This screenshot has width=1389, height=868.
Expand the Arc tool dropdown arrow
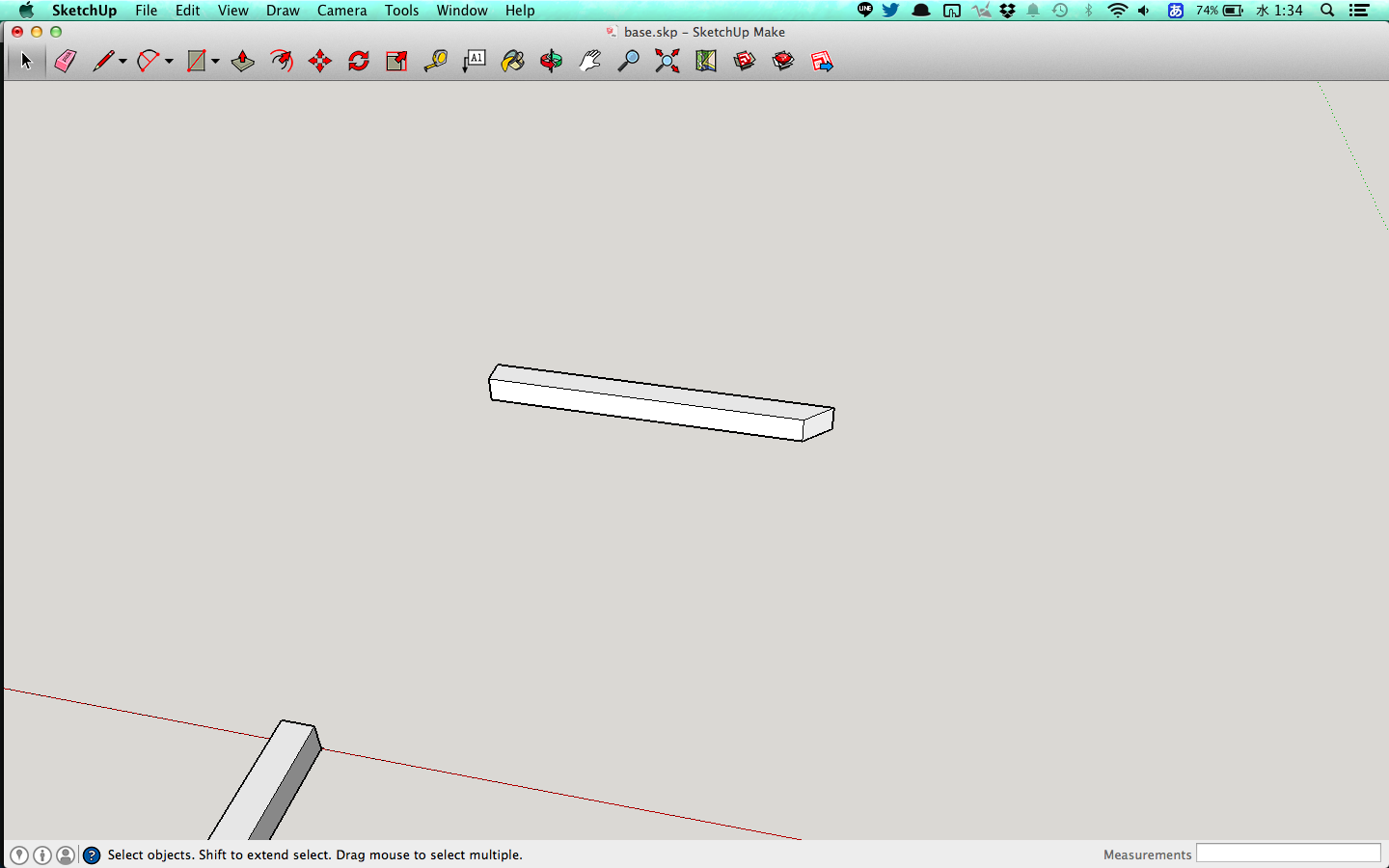(169, 62)
